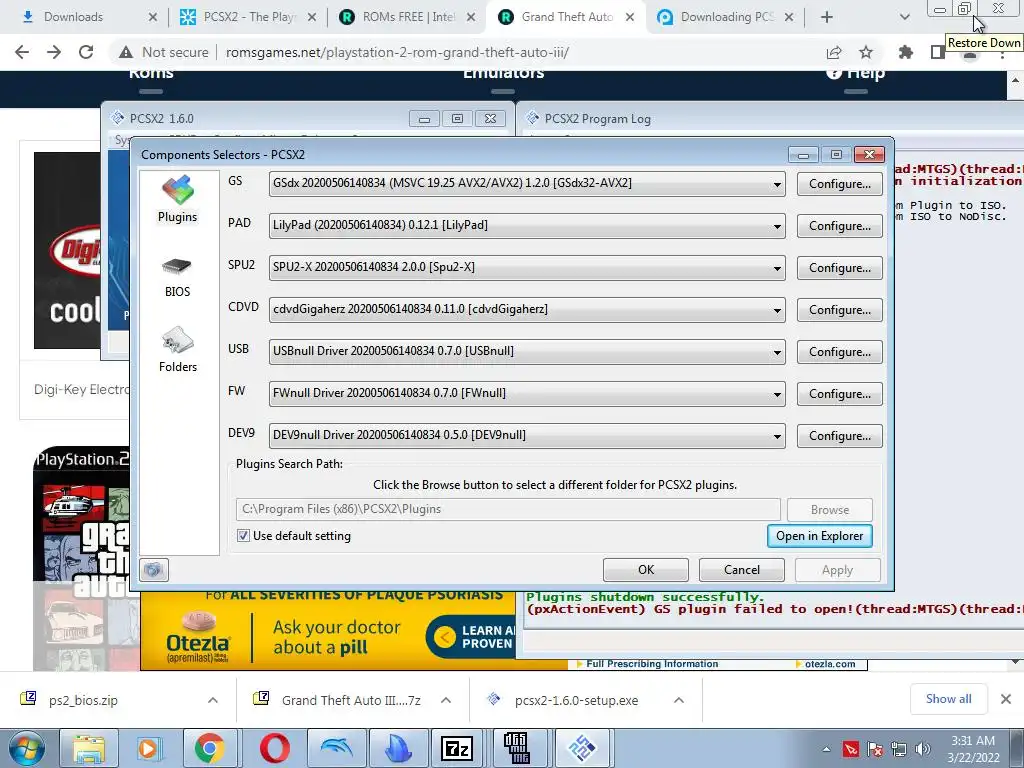Click Otezla Learn About Proven ad button
This screenshot has width=1024, height=768.
pyautogui.click(x=472, y=637)
